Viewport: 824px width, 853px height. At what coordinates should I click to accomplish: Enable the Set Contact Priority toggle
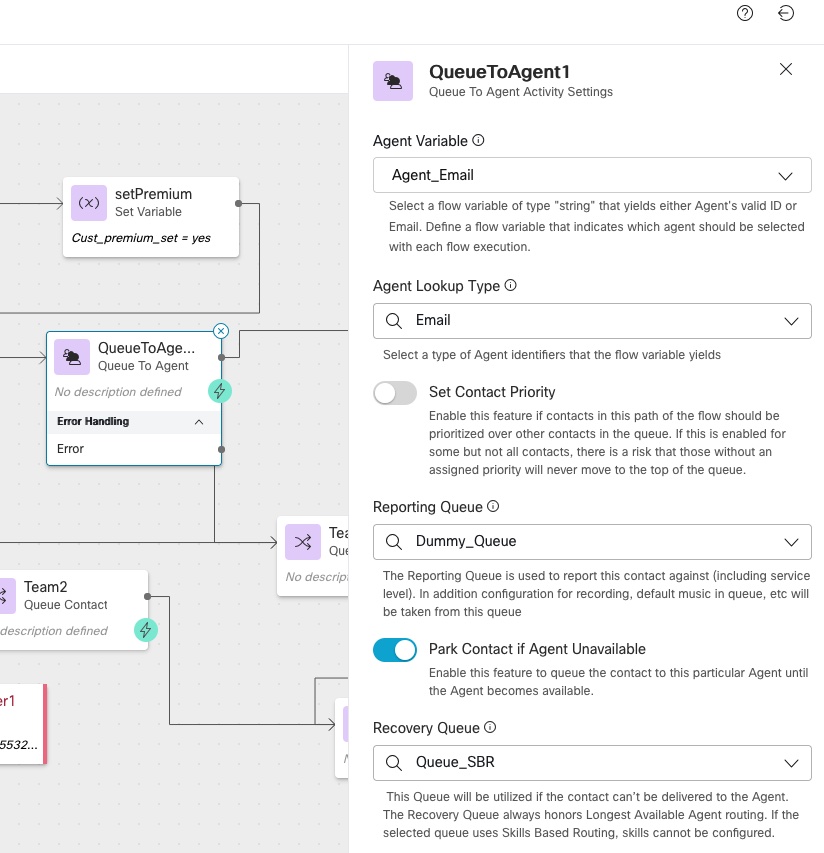(x=395, y=393)
